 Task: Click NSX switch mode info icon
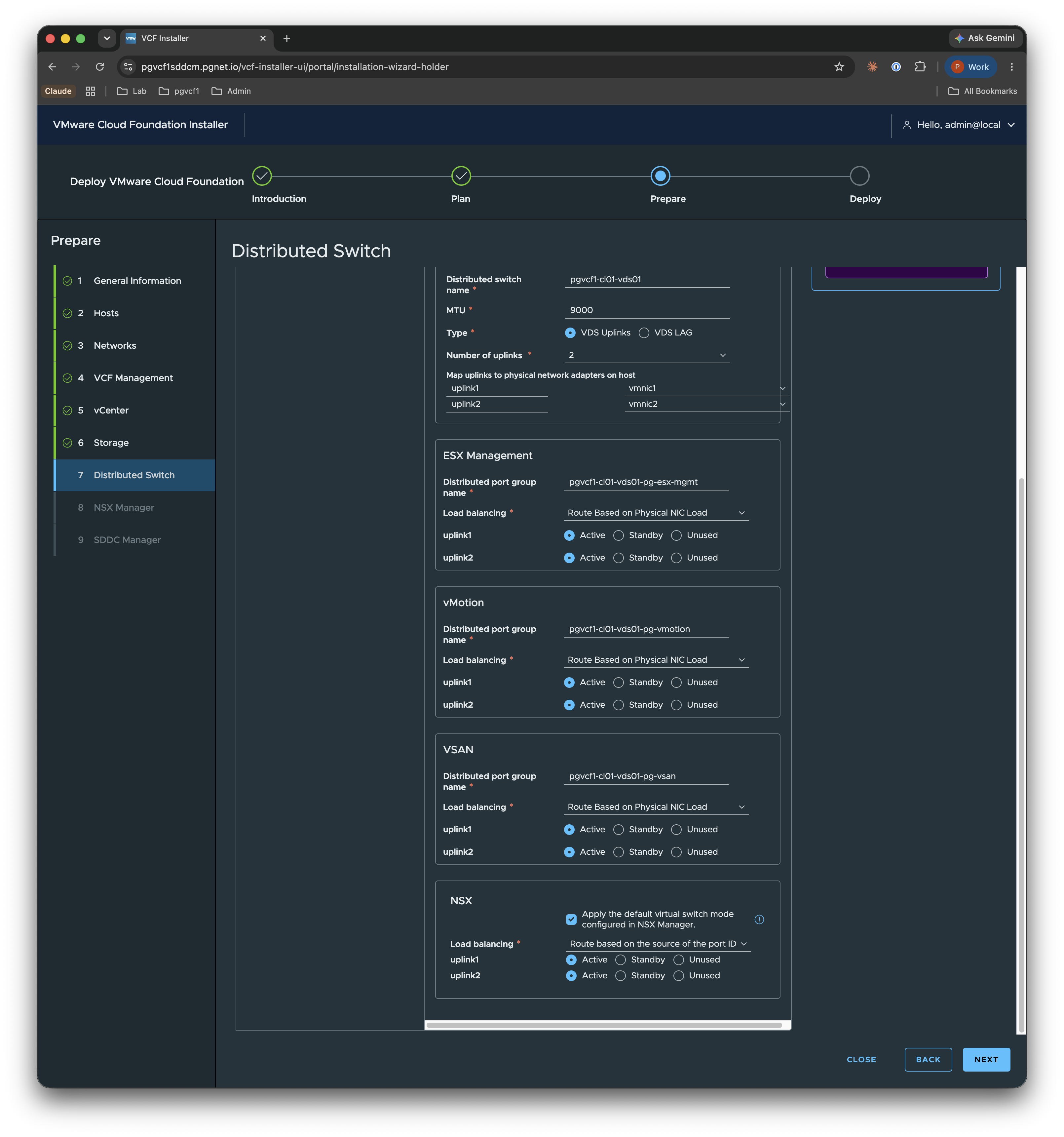click(759, 919)
